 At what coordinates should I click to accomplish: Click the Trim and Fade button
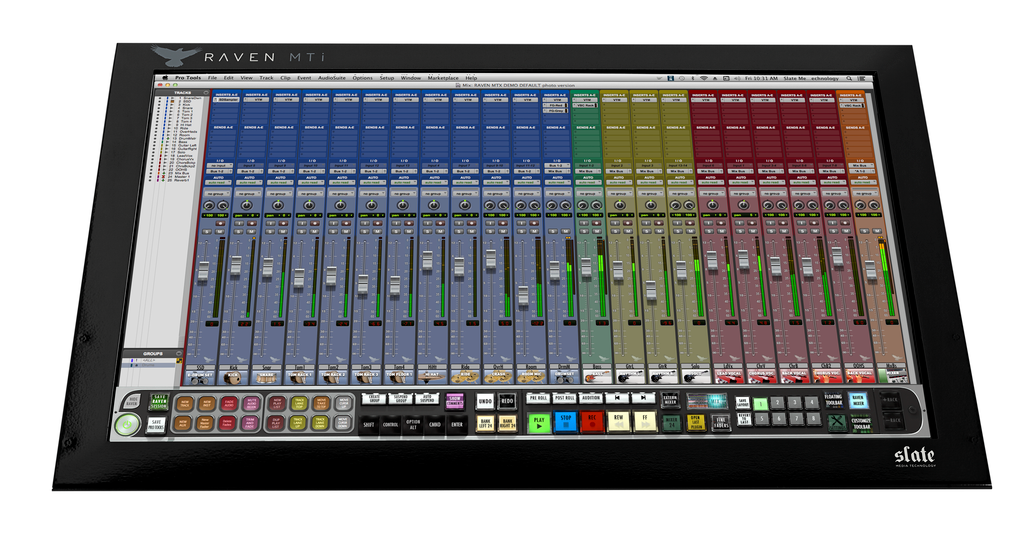(251, 423)
